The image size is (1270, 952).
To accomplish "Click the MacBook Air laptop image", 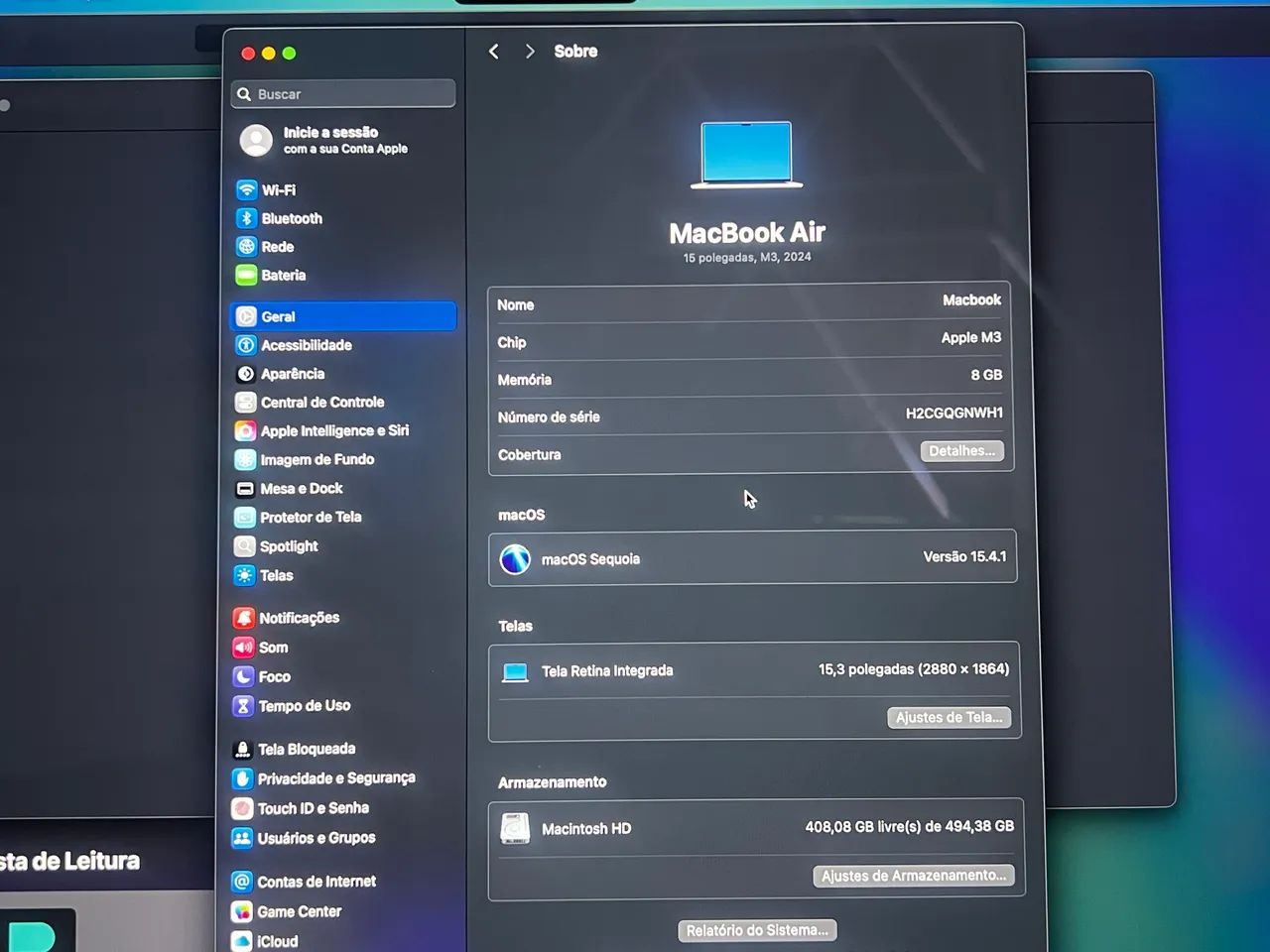I will pos(746,155).
